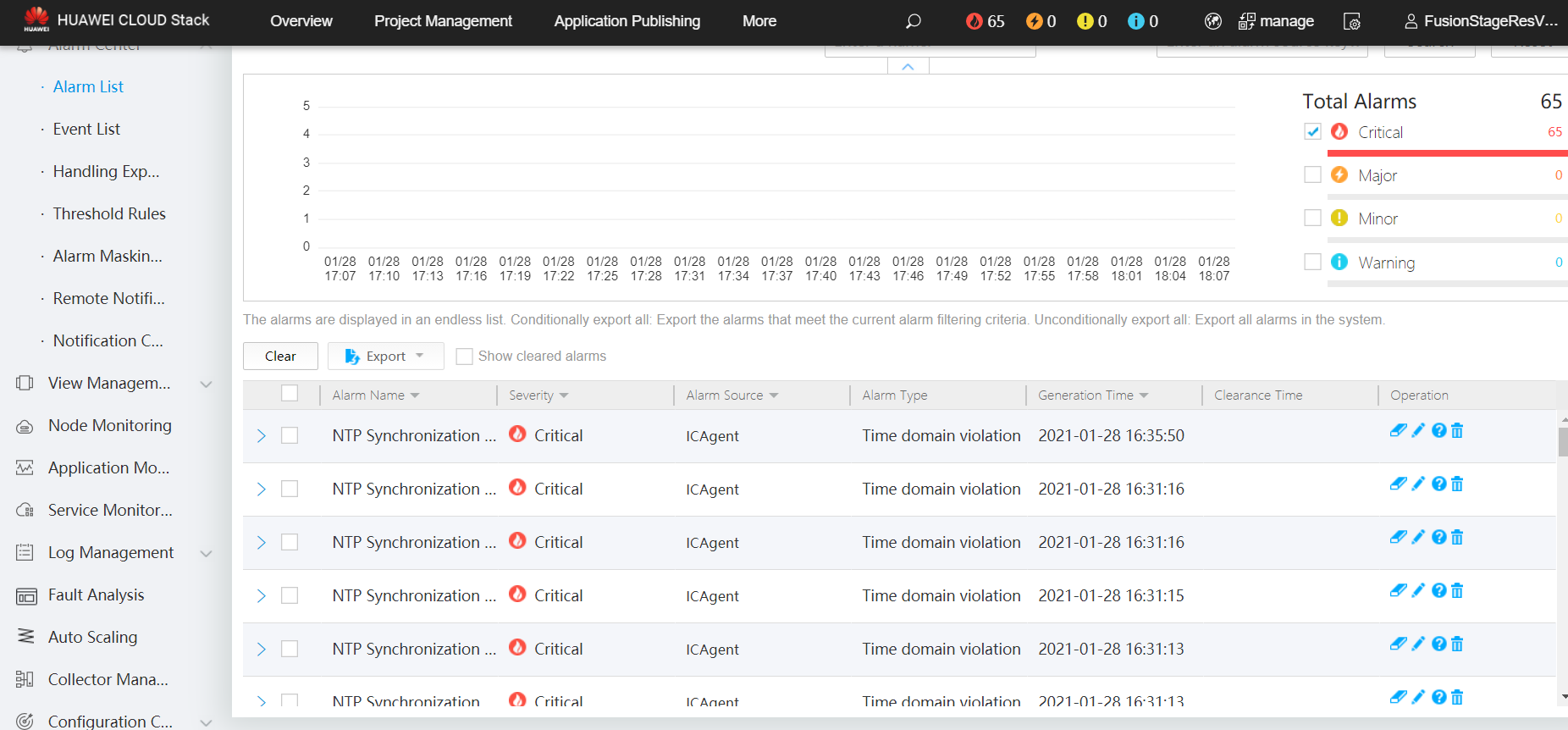Open Node Monitoring via its sidebar icon

(x=25, y=426)
